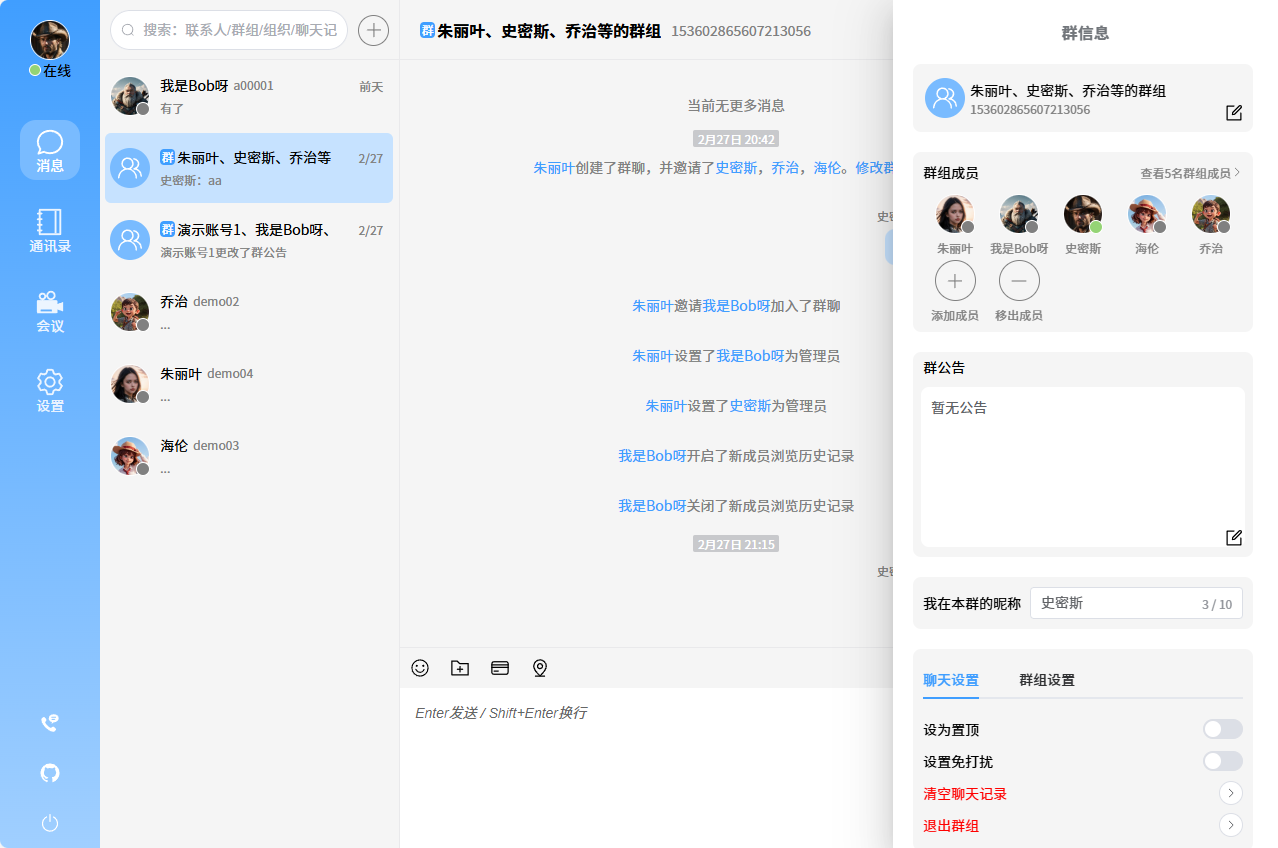Click the power logout icon

tap(50, 823)
